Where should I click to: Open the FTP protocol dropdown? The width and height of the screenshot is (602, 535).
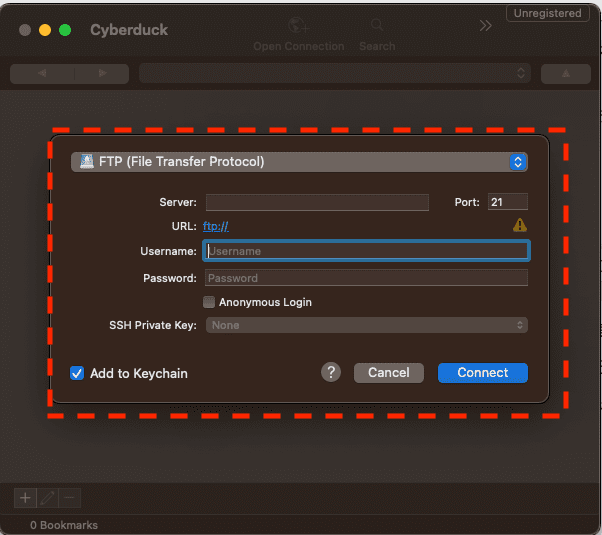[299, 162]
